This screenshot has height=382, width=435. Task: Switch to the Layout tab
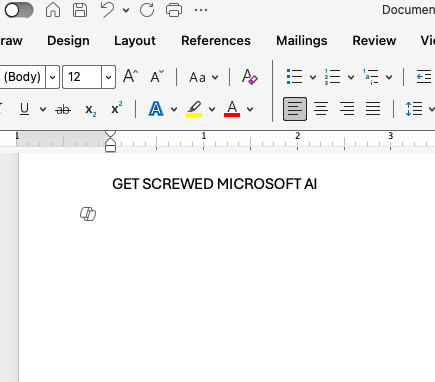[x=135, y=41]
